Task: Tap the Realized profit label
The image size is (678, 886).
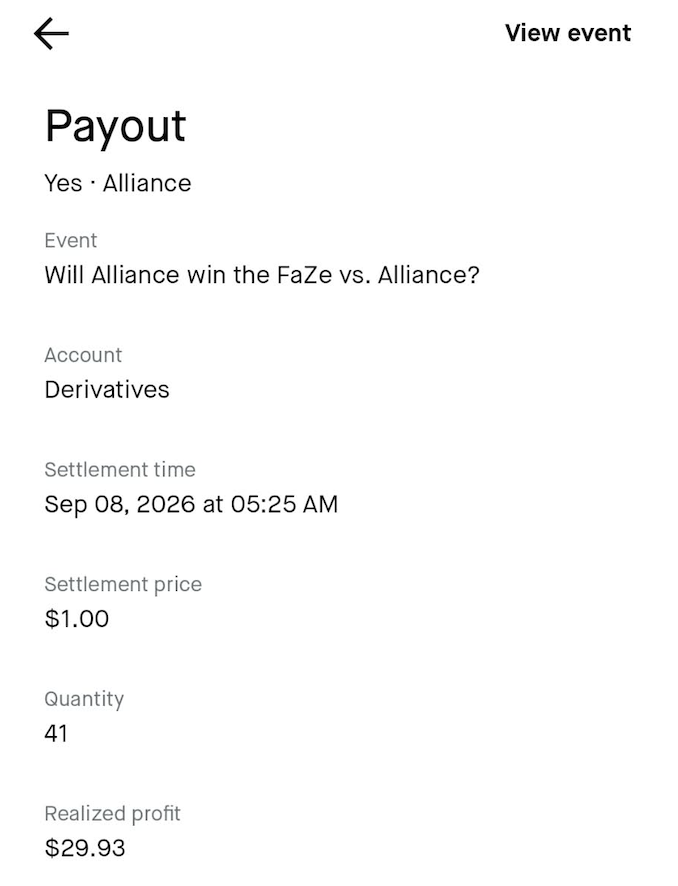Action: tap(112, 814)
